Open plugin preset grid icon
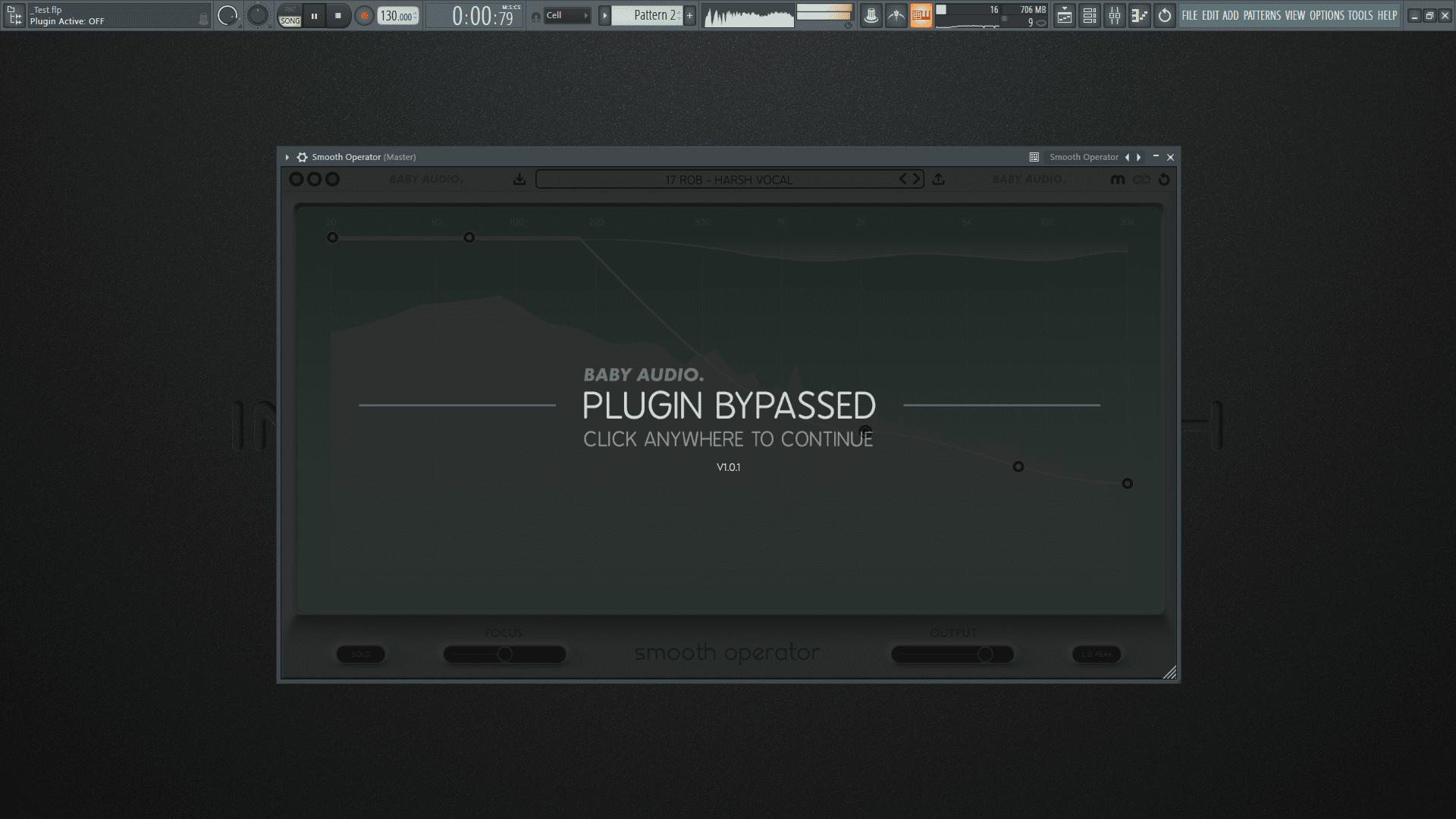Image resolution: width=1456 pixels, height=819 pixels. coord(1034,157)
